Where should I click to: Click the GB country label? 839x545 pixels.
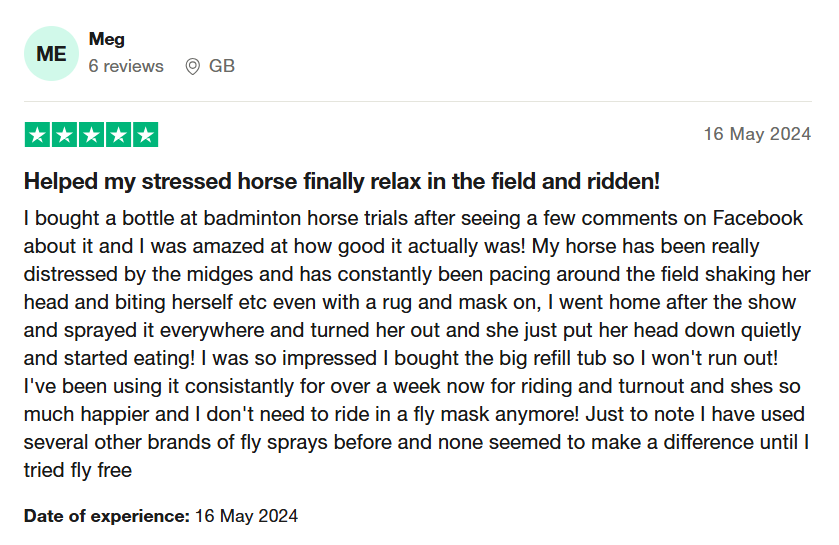click(222, 66)
